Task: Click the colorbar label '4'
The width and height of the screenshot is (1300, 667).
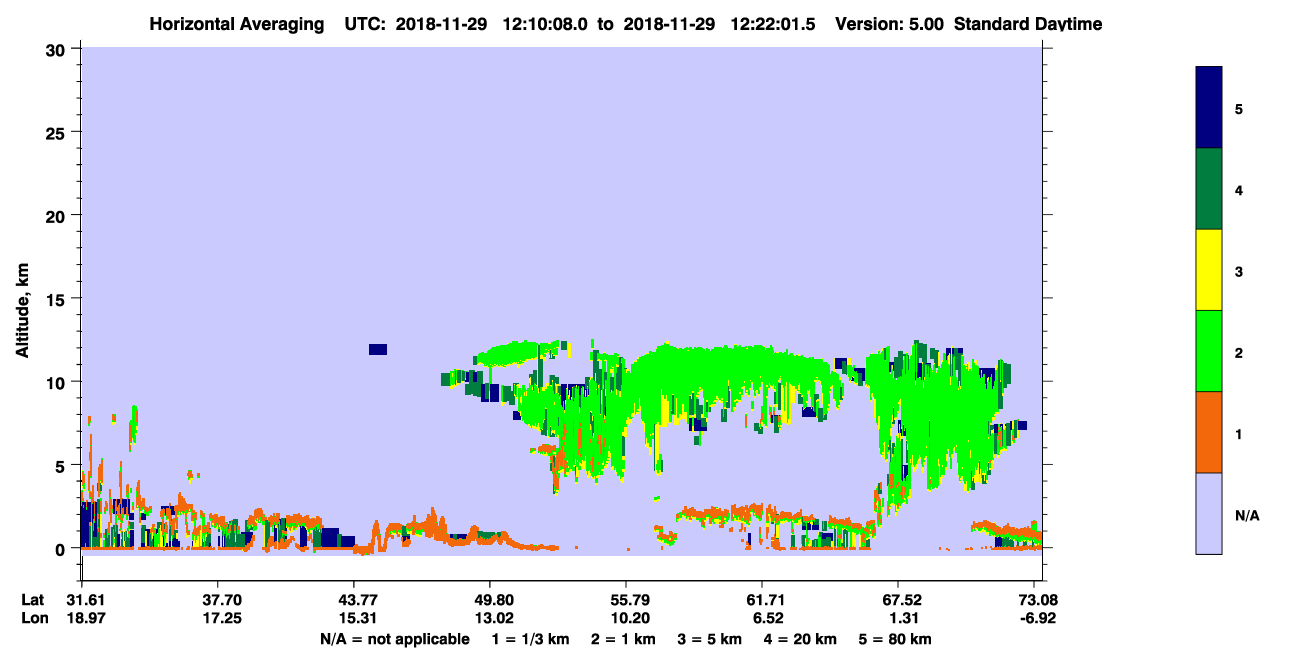Action: 1239,189
